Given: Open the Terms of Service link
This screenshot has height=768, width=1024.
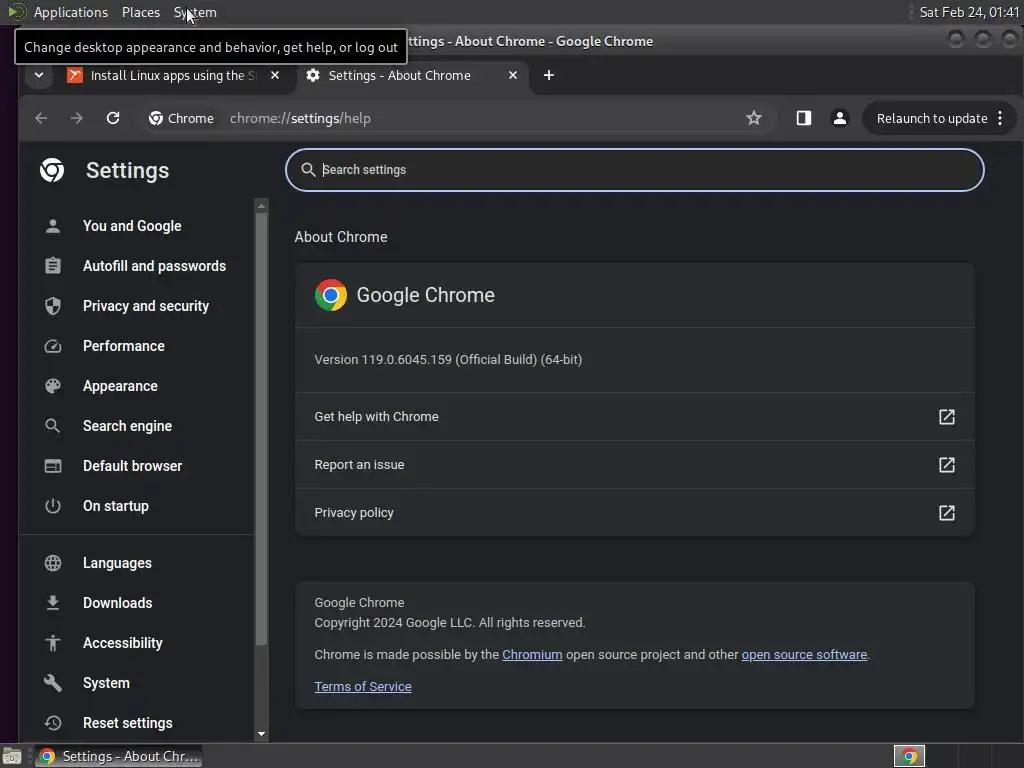Looking at the screenshot, I should coord(362,686).
